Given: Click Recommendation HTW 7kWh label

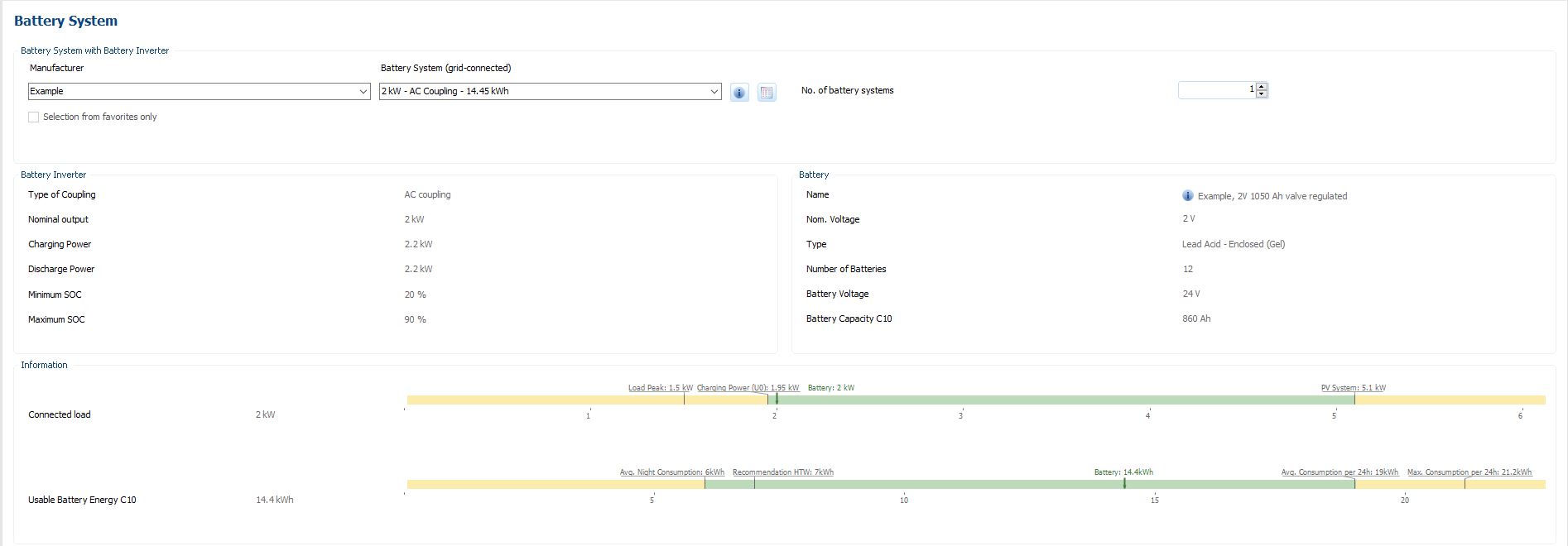Looking at the screenshot, I should point(782,472).
